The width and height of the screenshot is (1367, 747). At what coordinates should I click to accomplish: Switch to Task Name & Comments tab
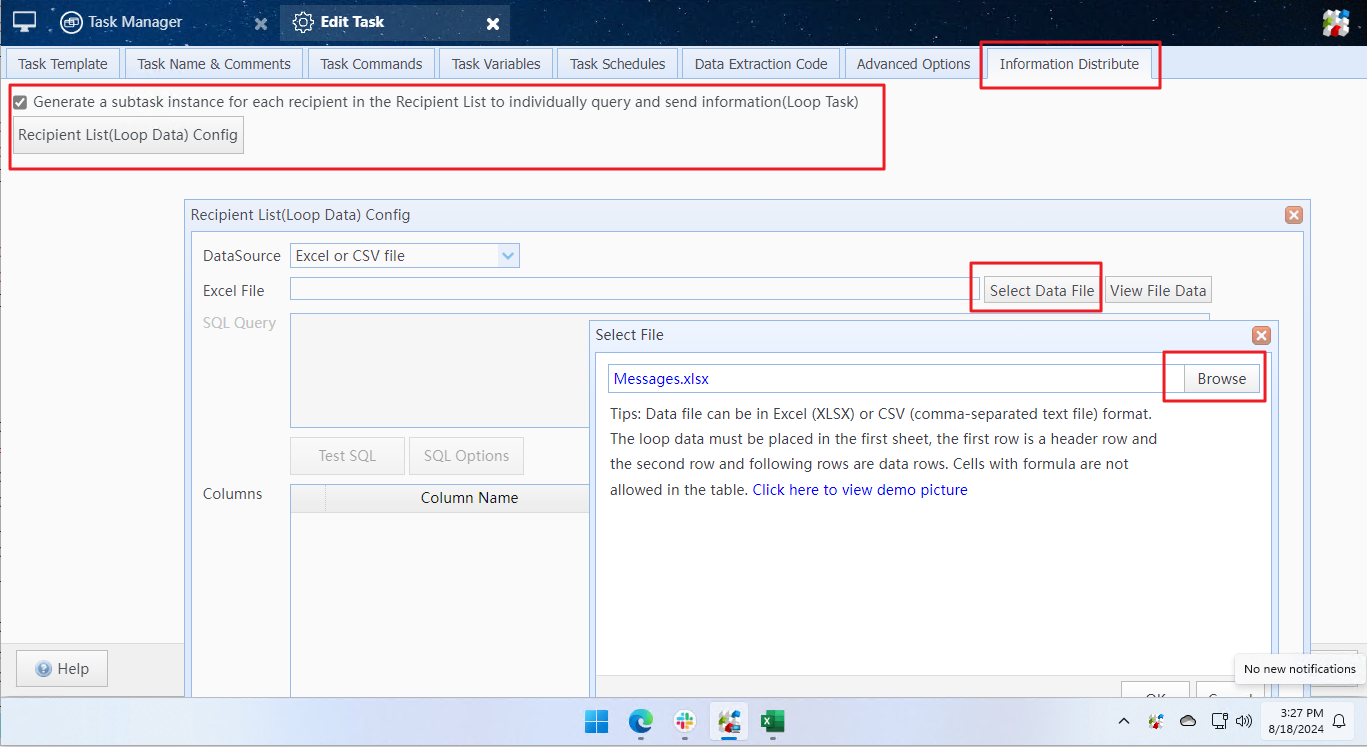214,64
